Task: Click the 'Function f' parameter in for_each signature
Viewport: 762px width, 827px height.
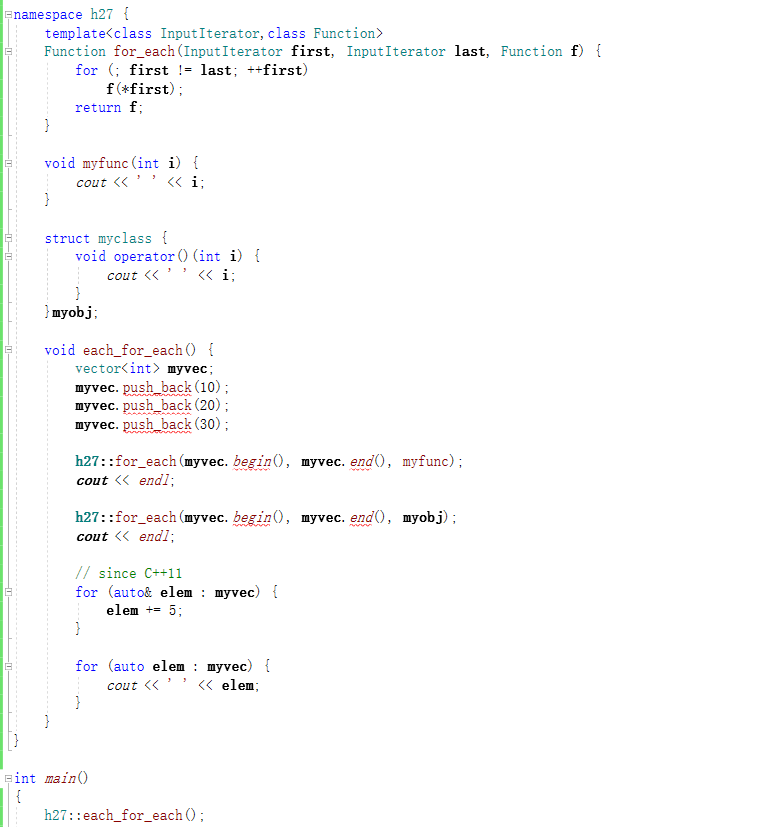Action: [x=541, y=52]
